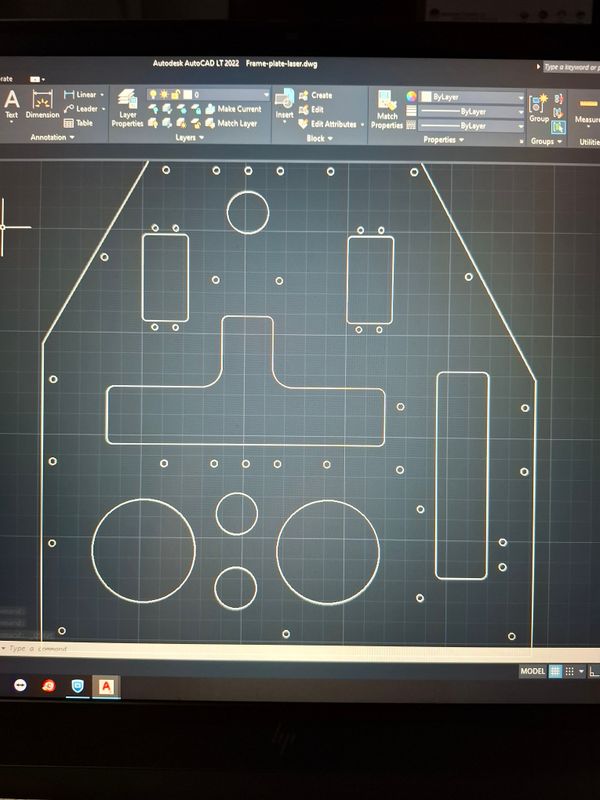Viewport: 600px width, 800px height.
Task: Click the MODEL space button
Action: point(533,671)
